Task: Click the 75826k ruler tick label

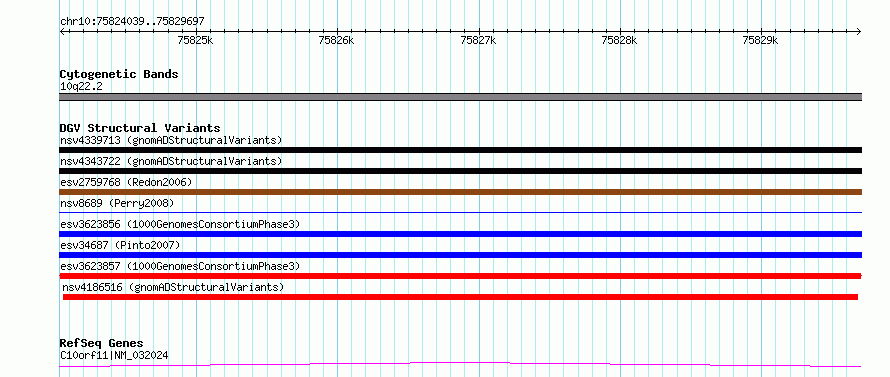Action: 337,40
